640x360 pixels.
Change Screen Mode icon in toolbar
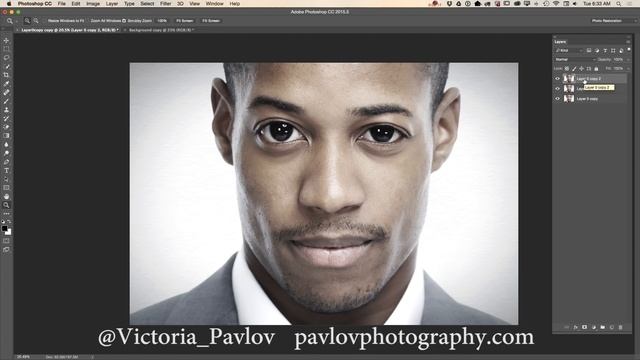coord(6,249)
